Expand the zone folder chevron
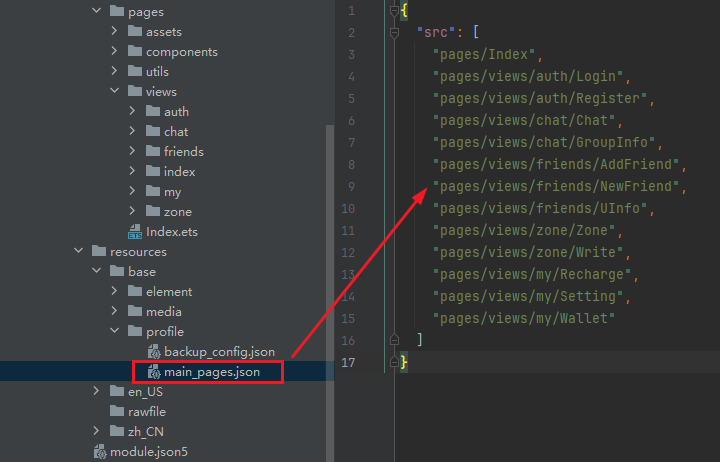720x462 pixels. tap(132, 211)
